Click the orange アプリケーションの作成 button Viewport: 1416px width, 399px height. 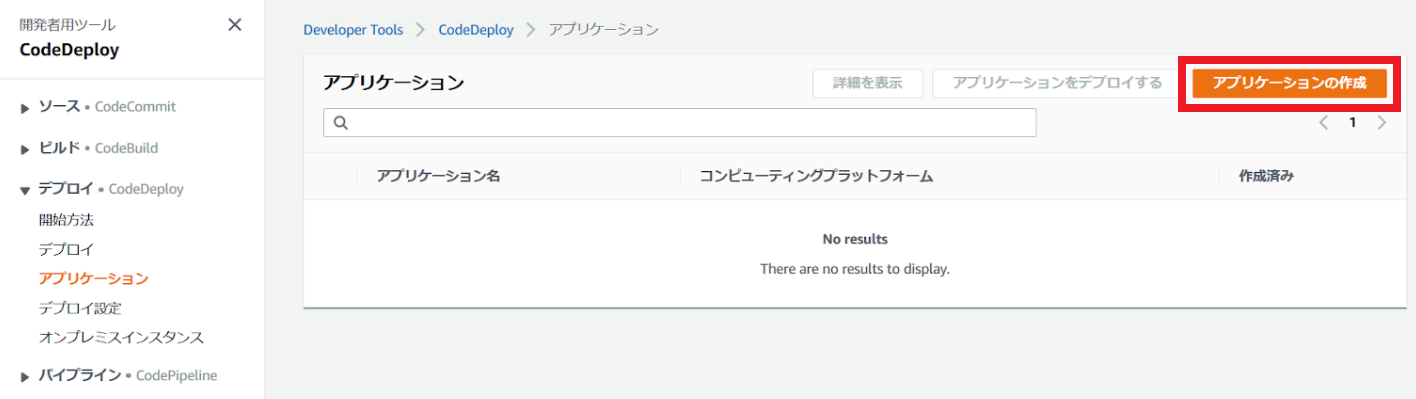1289,83
